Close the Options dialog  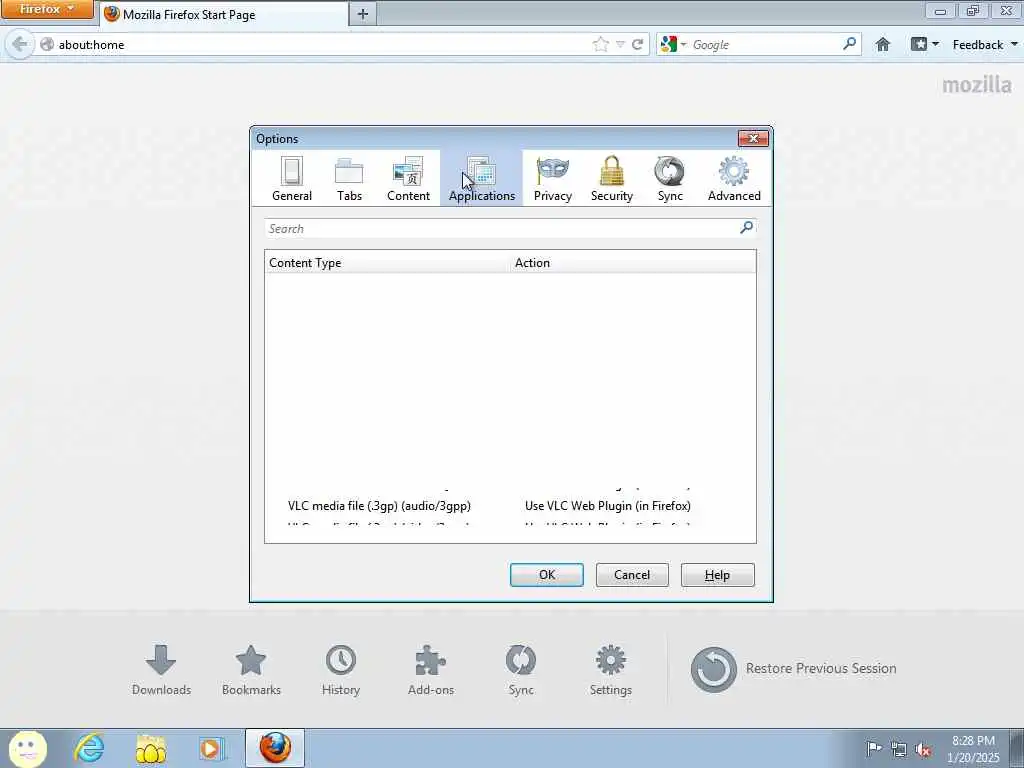(753, 138)
